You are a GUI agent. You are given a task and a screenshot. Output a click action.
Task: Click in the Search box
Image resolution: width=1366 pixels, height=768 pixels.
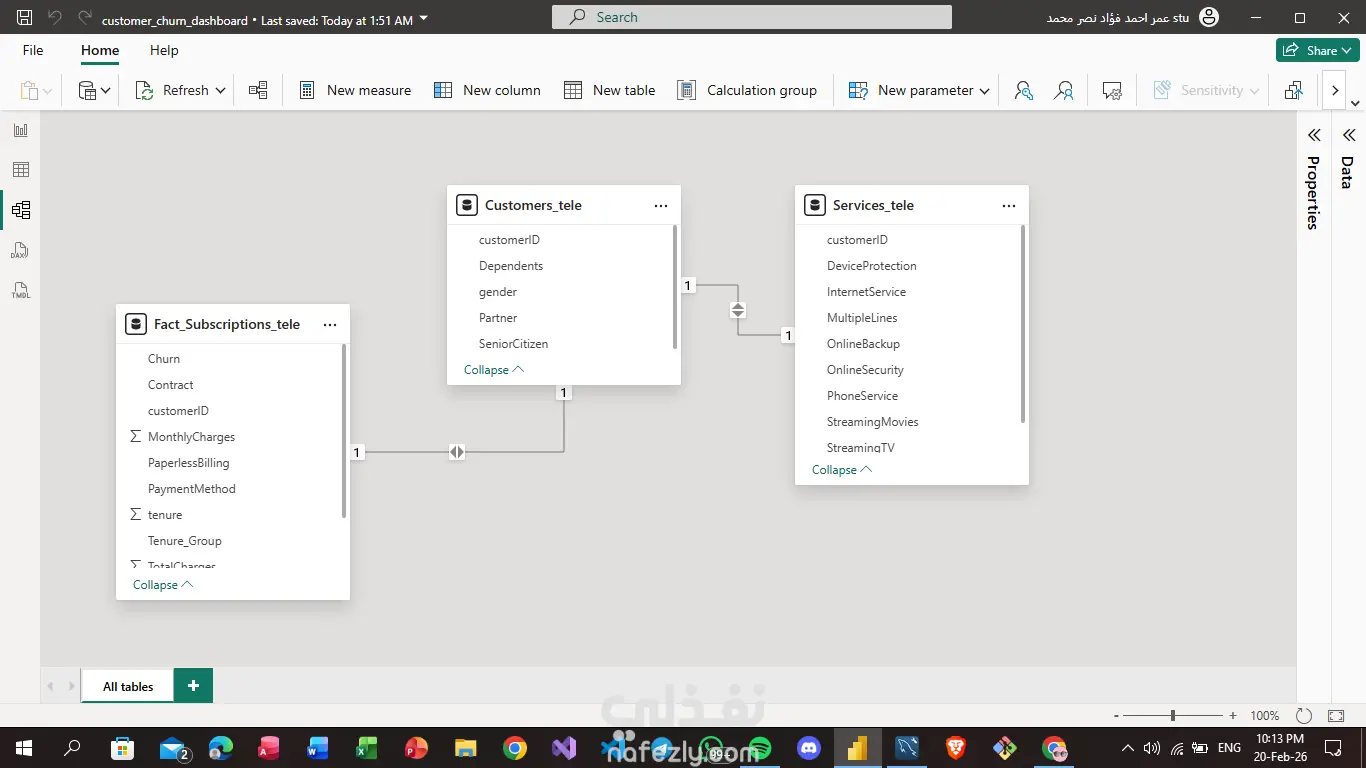point(752,17)
